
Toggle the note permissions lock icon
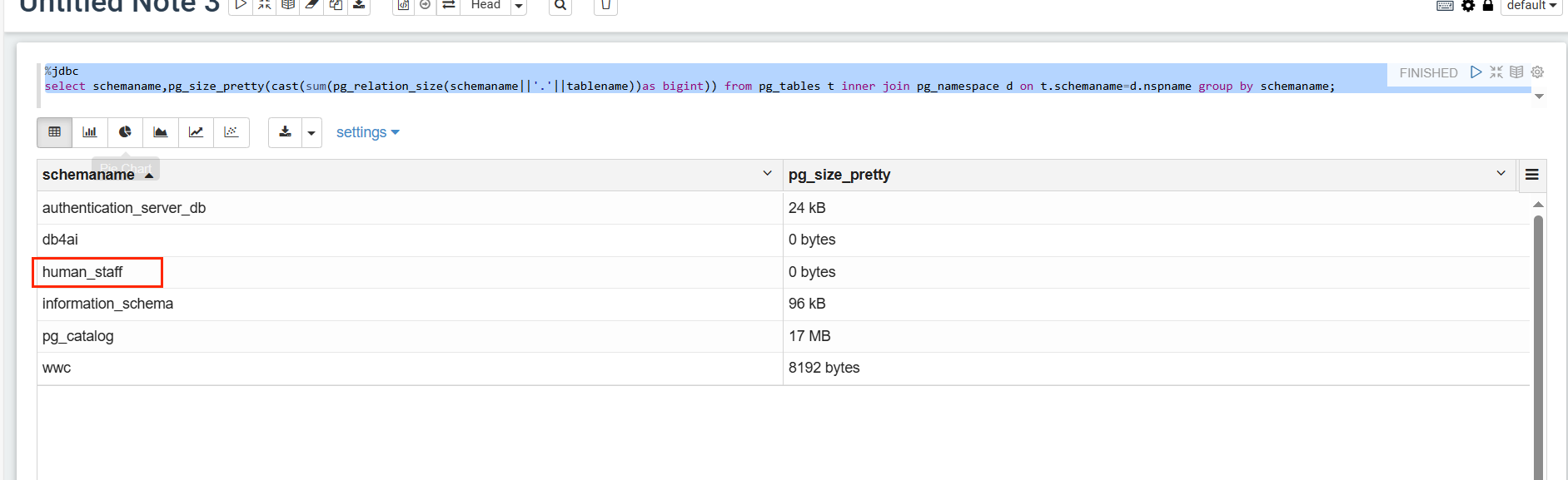pyautogui.click(x=1488, y=6)
